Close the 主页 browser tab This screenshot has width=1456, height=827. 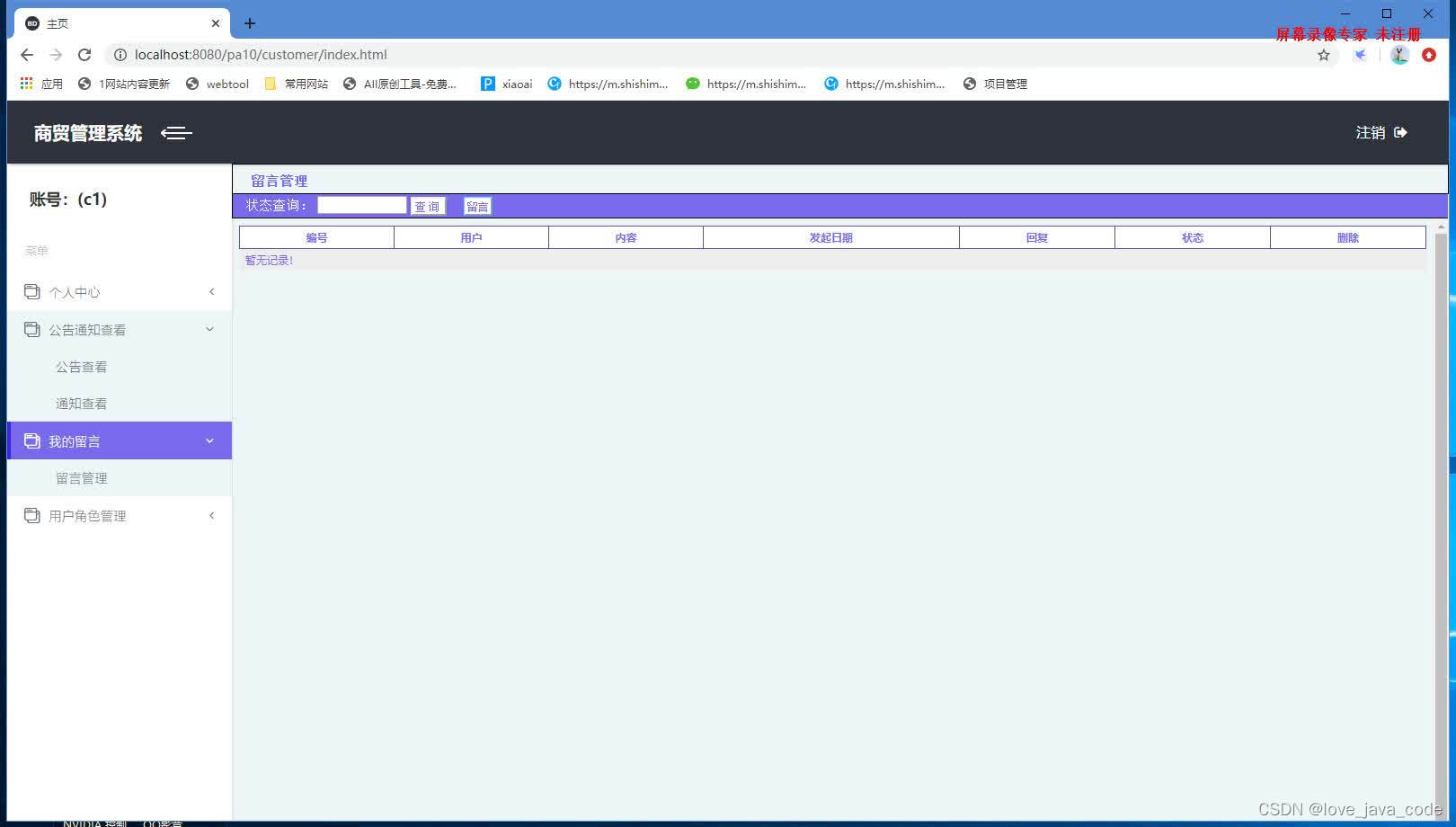(216, 23)
